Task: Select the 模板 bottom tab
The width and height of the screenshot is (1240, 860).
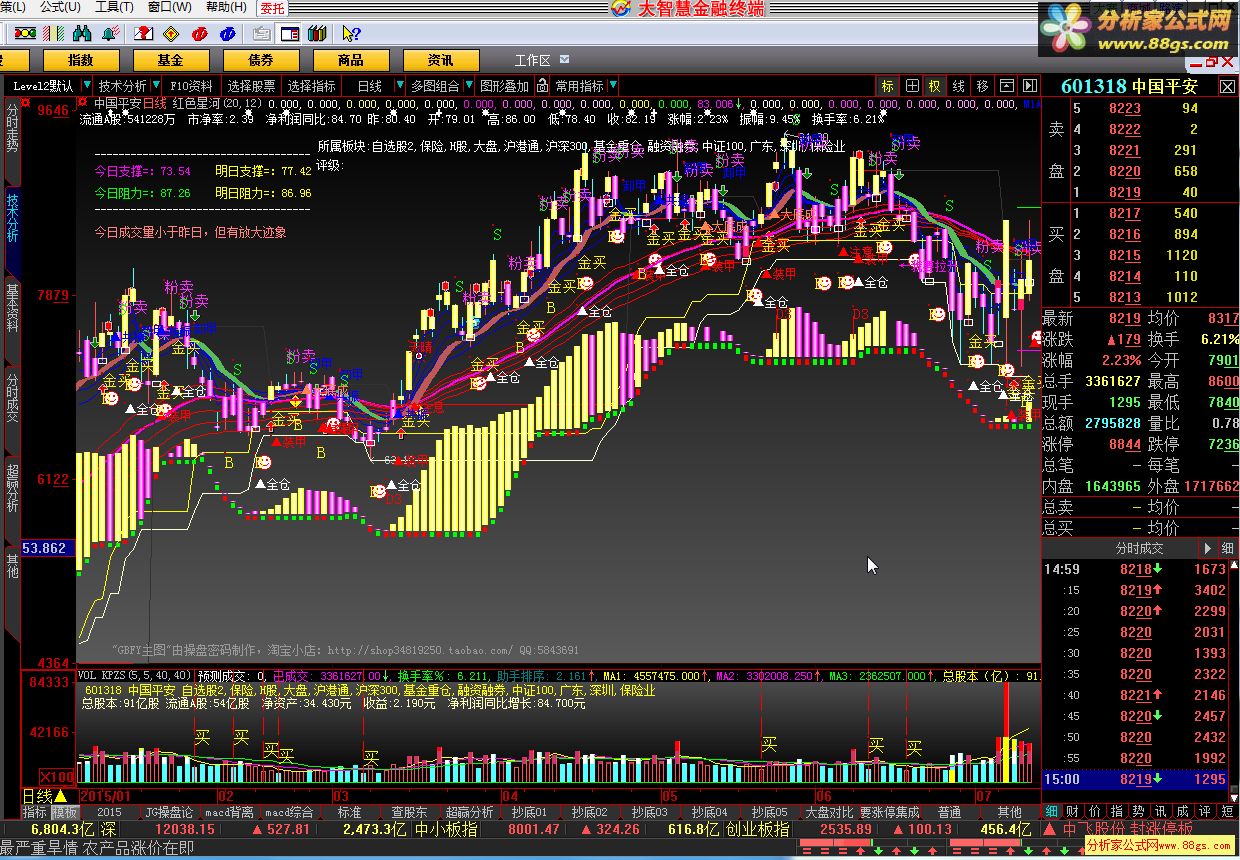Action: (65, 812)
